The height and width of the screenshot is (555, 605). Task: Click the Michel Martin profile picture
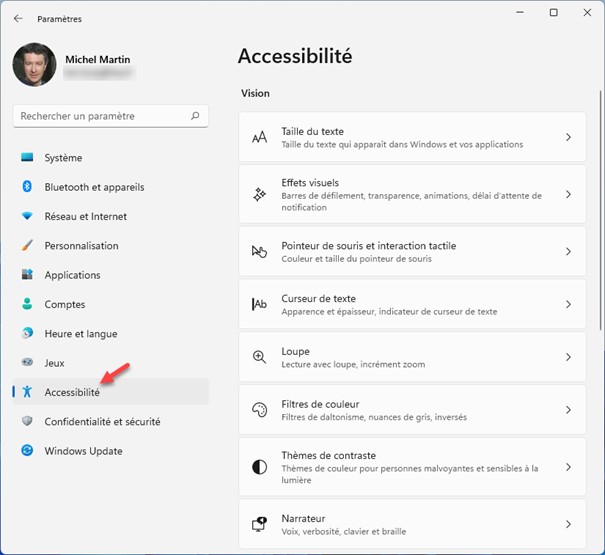[34, 65]
